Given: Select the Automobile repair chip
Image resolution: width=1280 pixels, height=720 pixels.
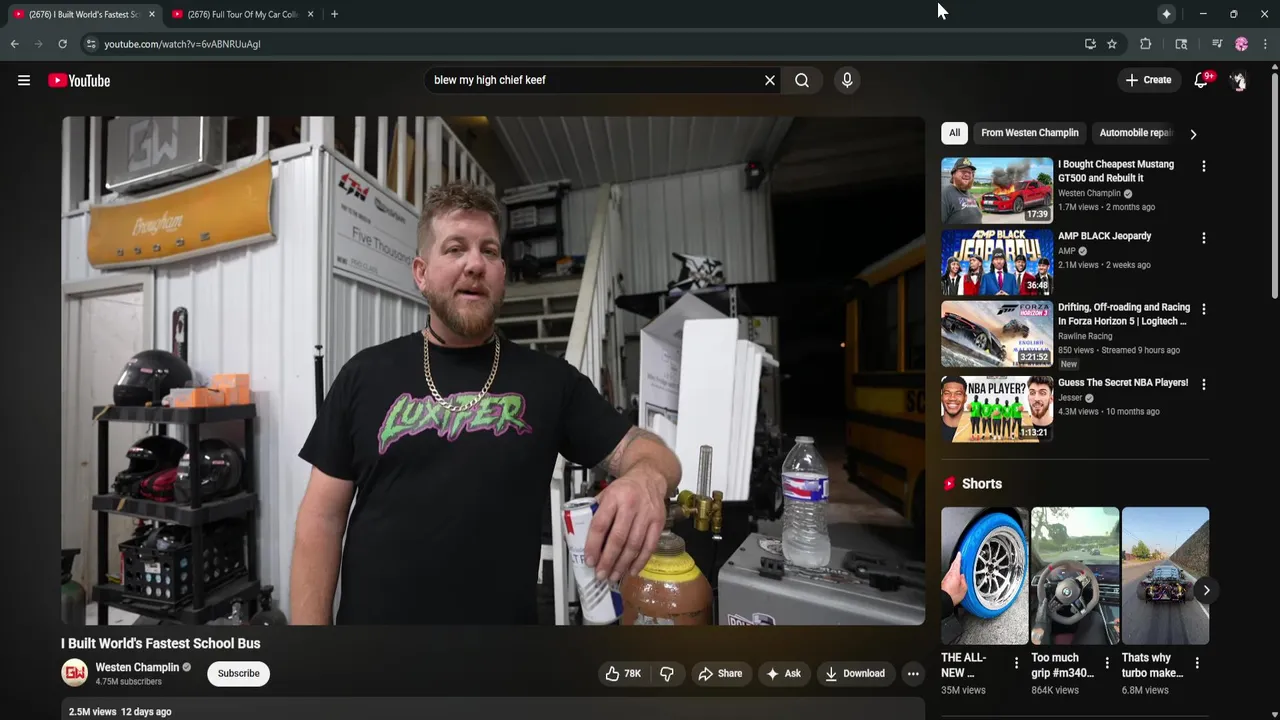Looking at the screenshot, I should 1136,133.
